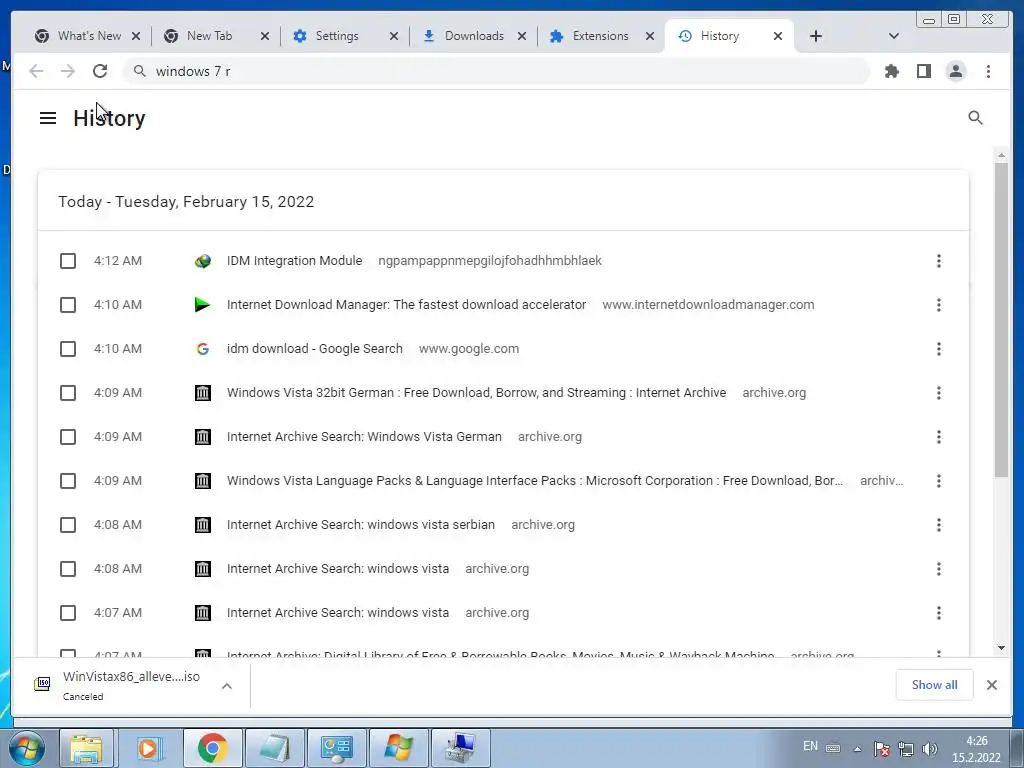Click the address bar with windows 7 r

pos(496,71)
